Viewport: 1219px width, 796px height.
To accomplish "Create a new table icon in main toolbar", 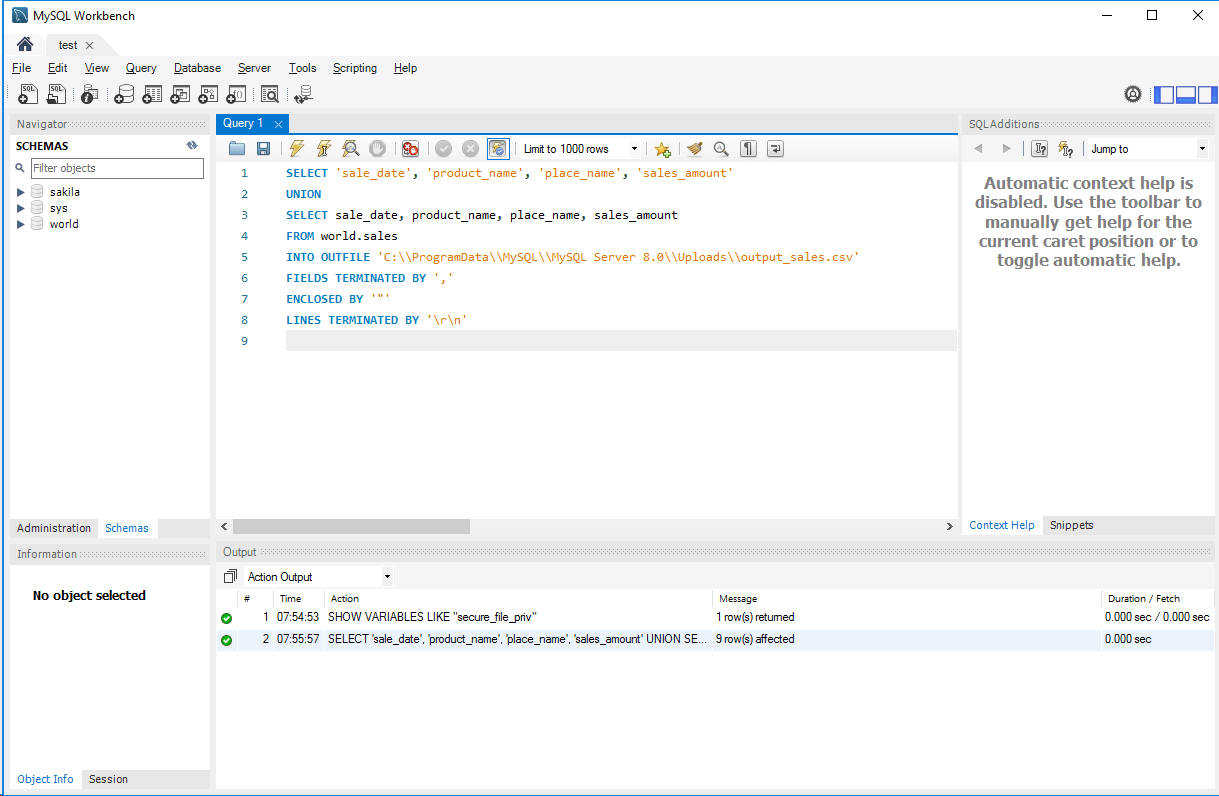I will (152, 94).
